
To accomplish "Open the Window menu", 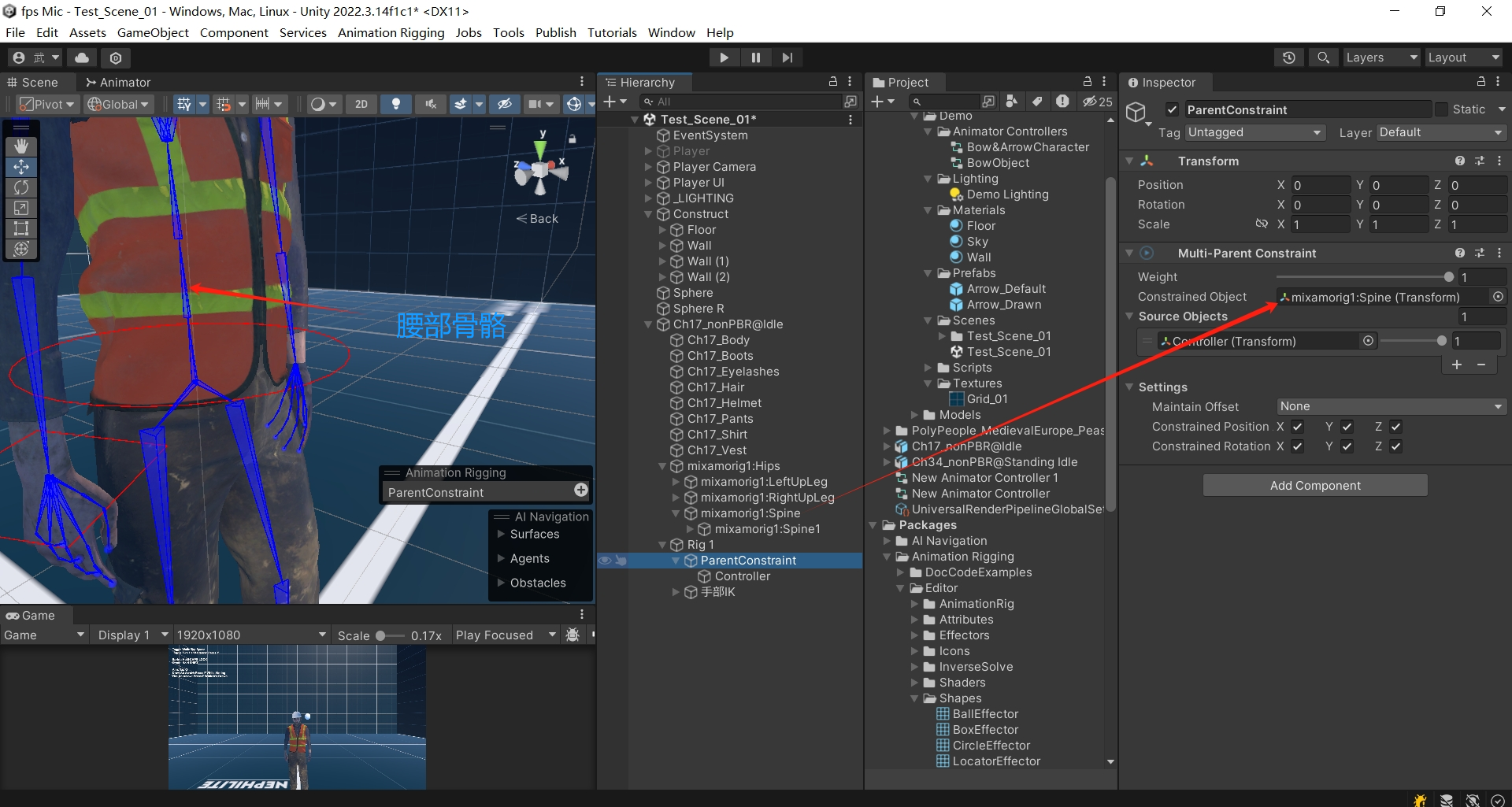I will click(671, 32).
